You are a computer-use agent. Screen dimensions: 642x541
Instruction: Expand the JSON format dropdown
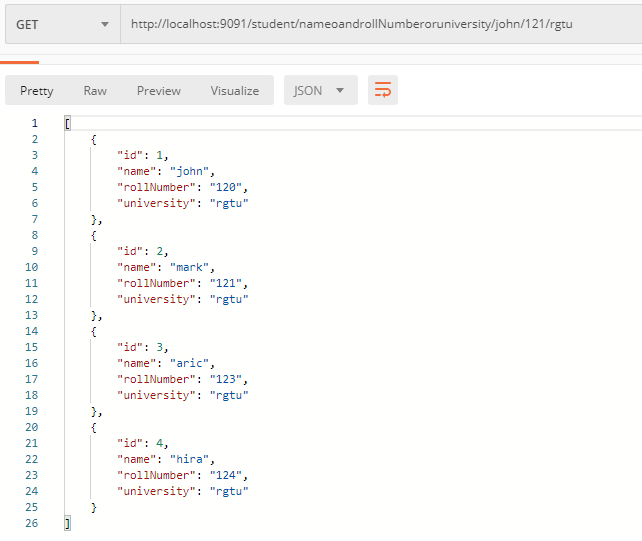(x=320, y=91)
